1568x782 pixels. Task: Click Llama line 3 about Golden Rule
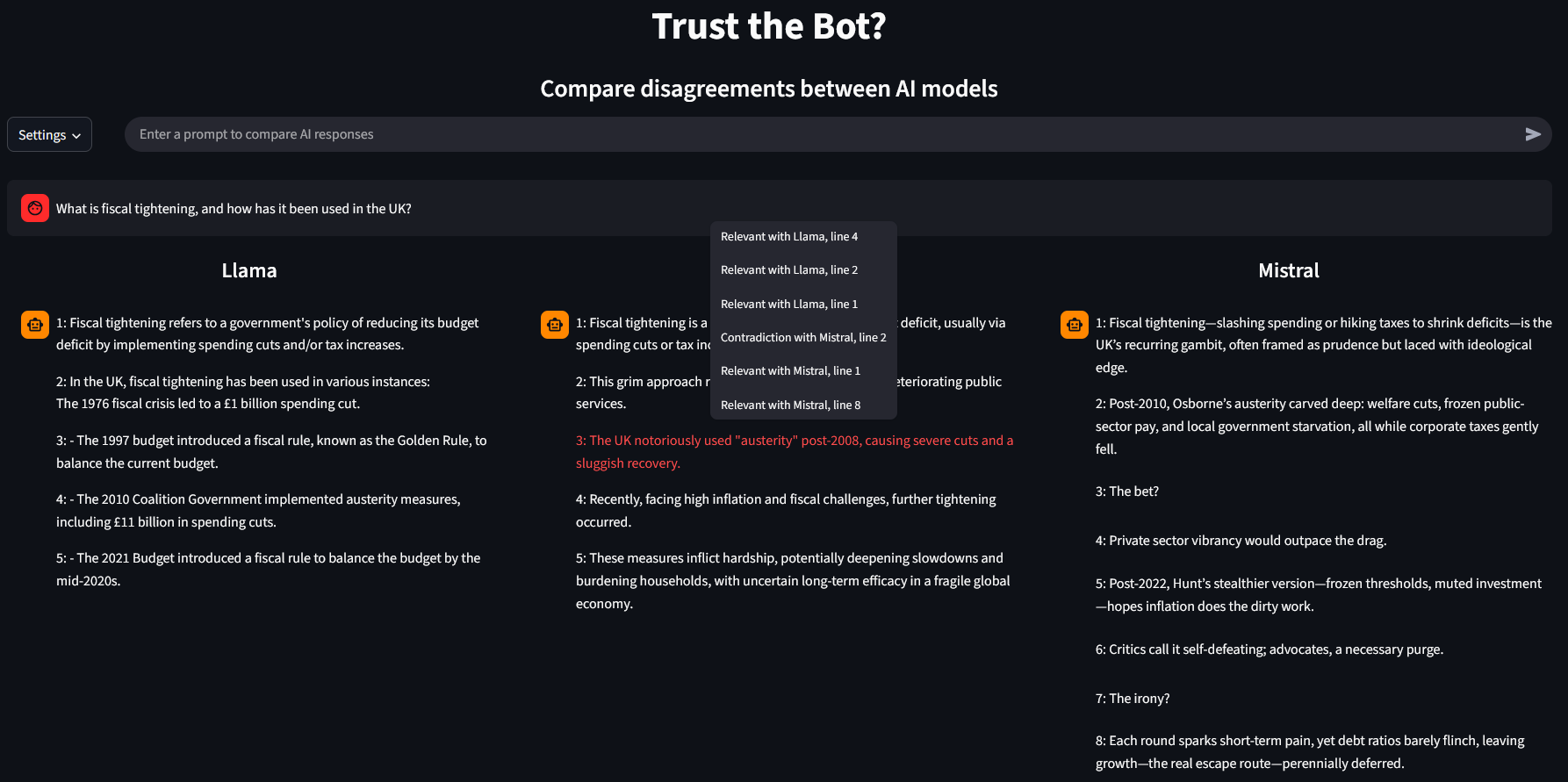pos(271,452)
